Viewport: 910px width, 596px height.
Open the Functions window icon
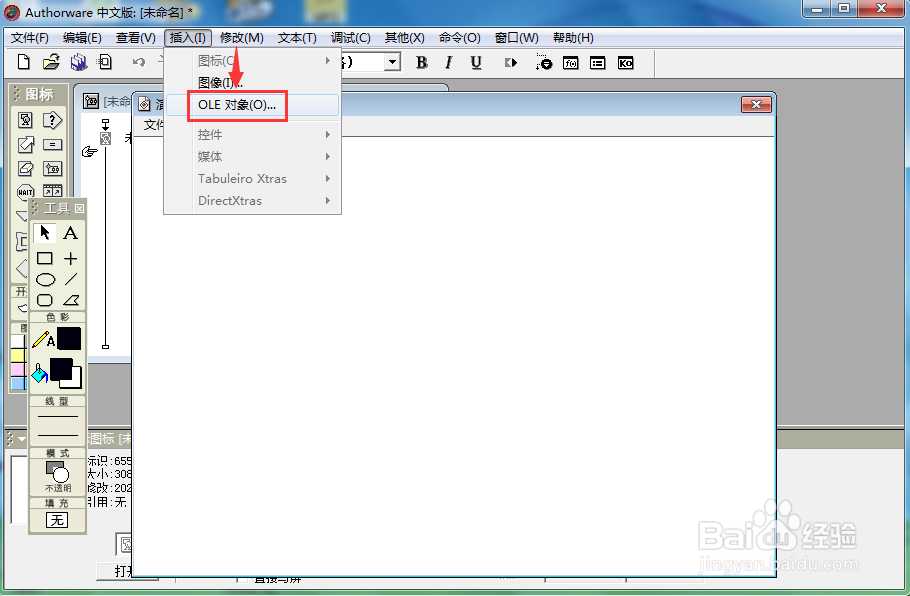point(570,63)
